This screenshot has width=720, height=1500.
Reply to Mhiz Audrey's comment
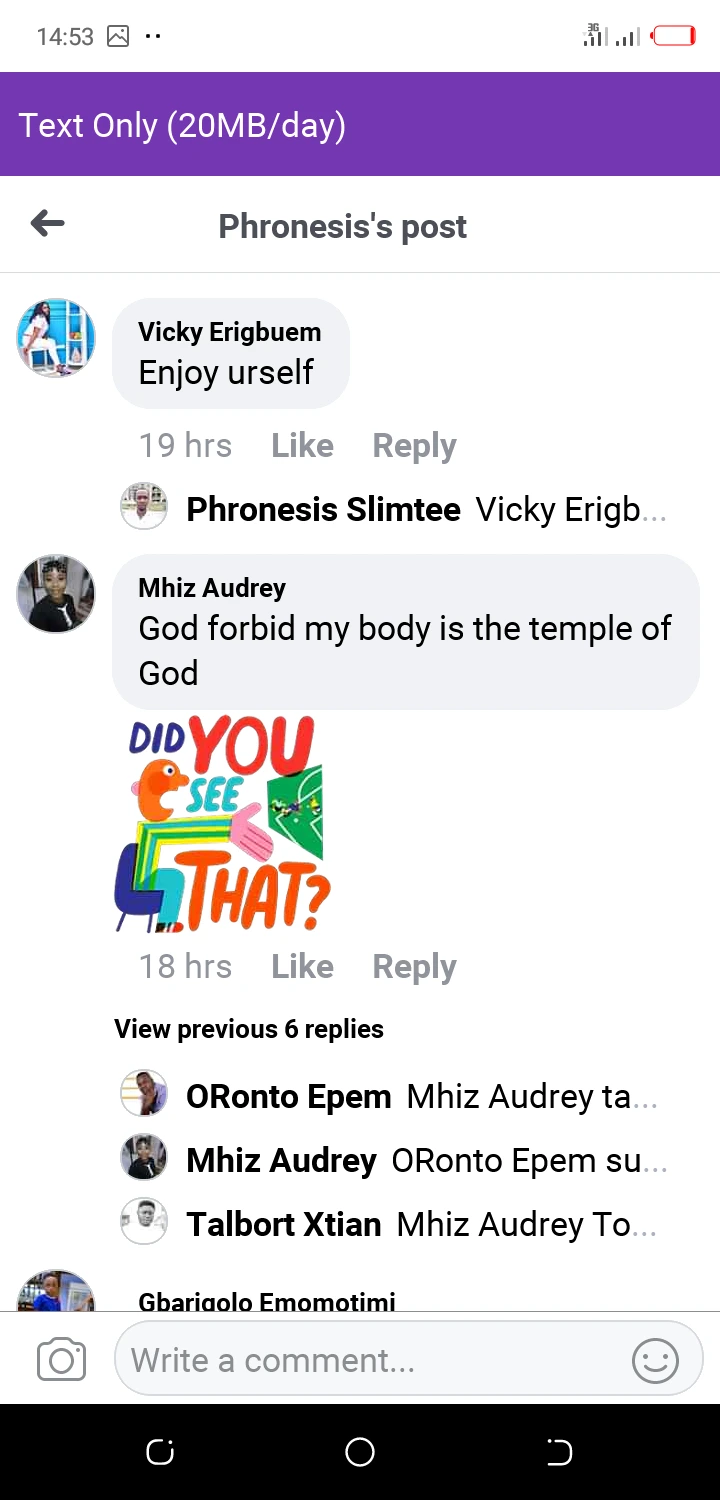tap(414, 967)
